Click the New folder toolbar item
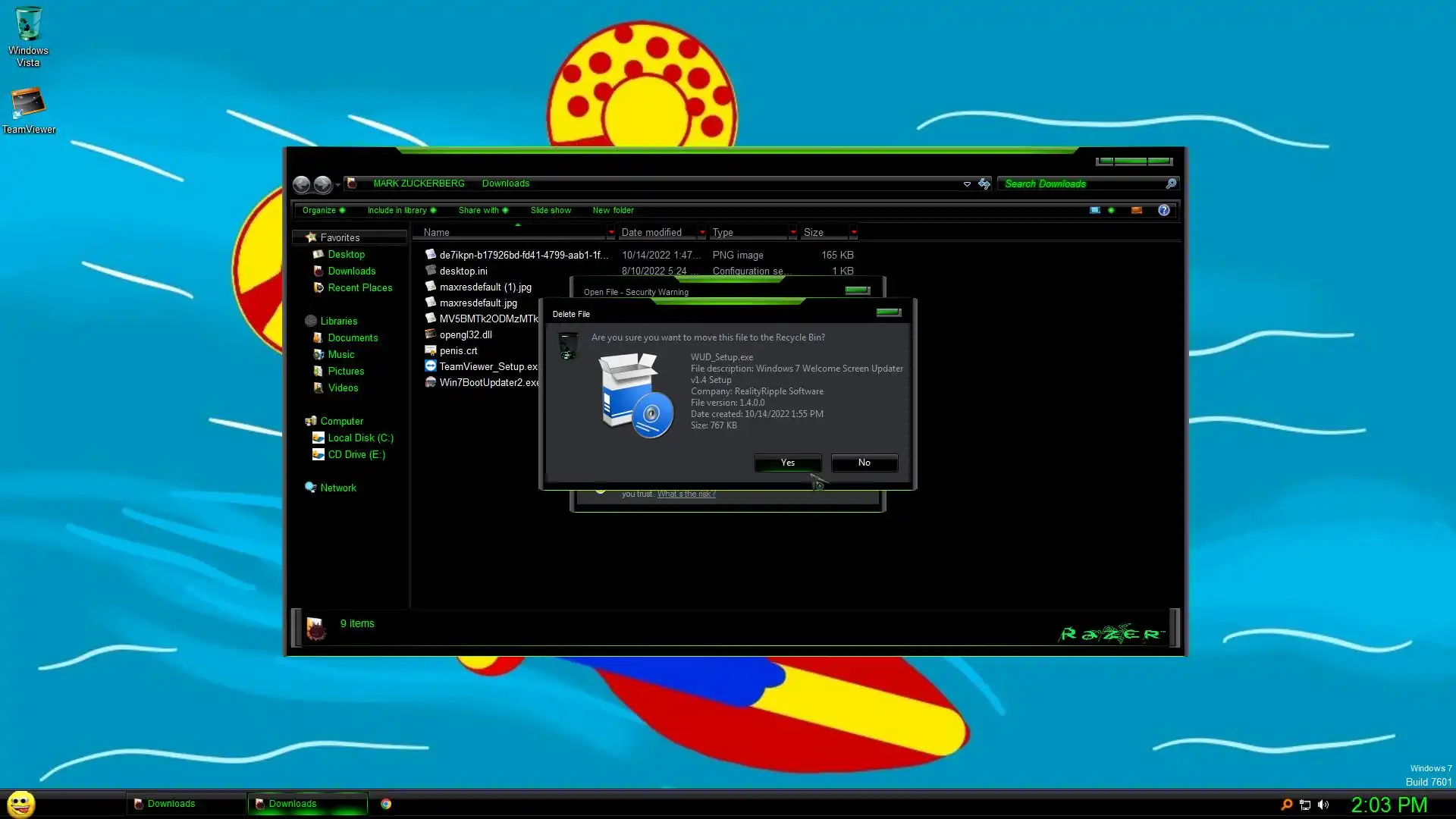 (x=613, y=210)
